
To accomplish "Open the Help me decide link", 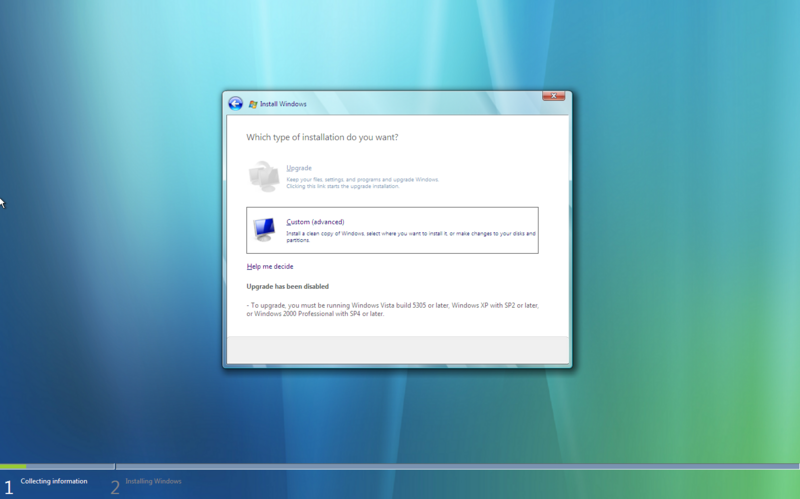I will point(270,267).
